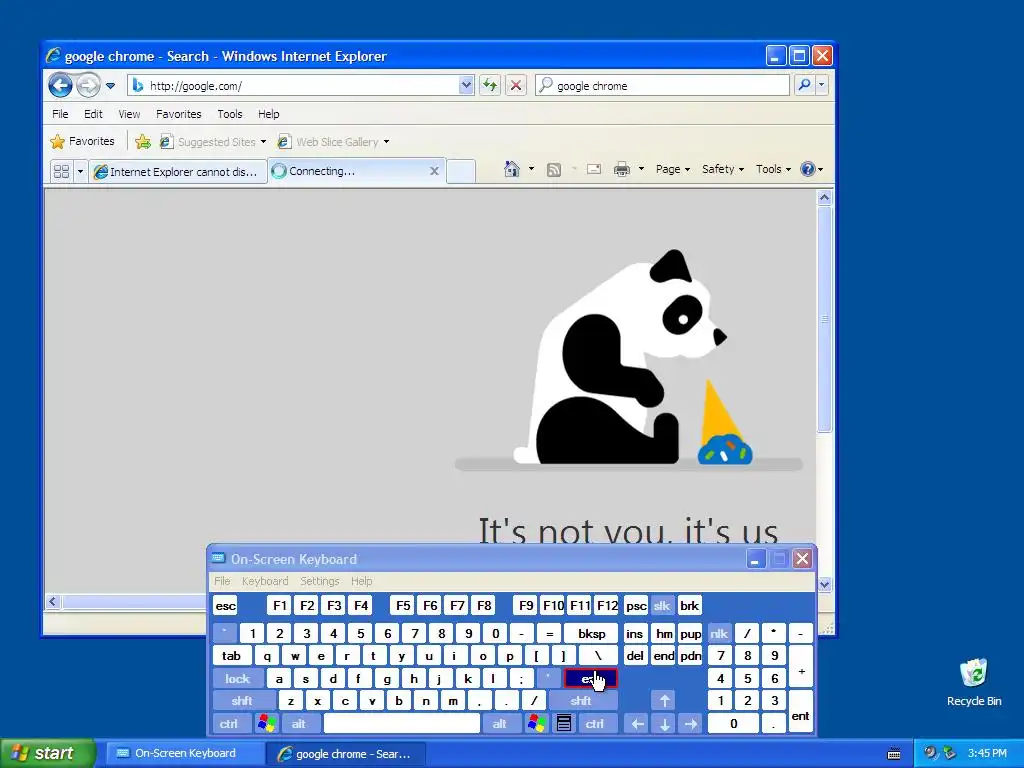Go back with the IE Back arrow
1024x768 pixels.
[x=60, y=85]
